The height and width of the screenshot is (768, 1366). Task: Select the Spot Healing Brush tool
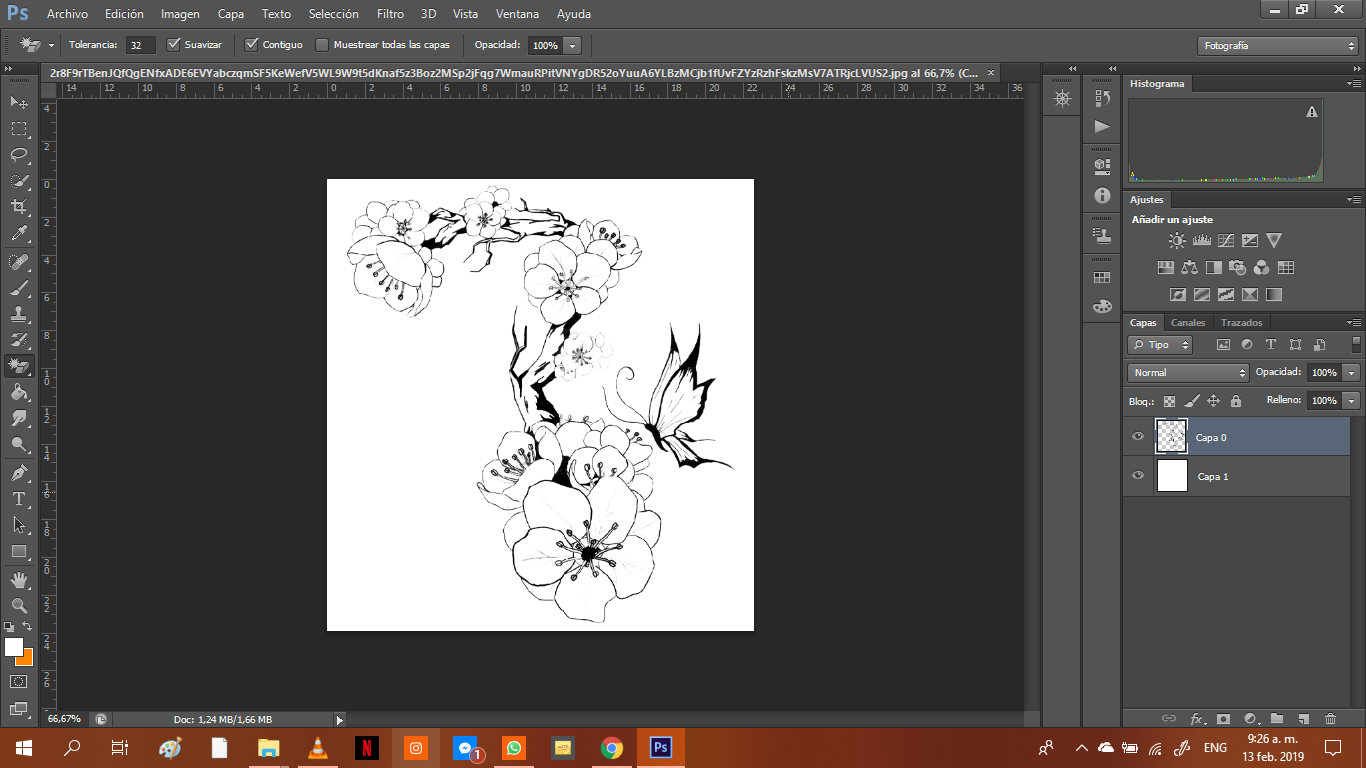[19, 261]
